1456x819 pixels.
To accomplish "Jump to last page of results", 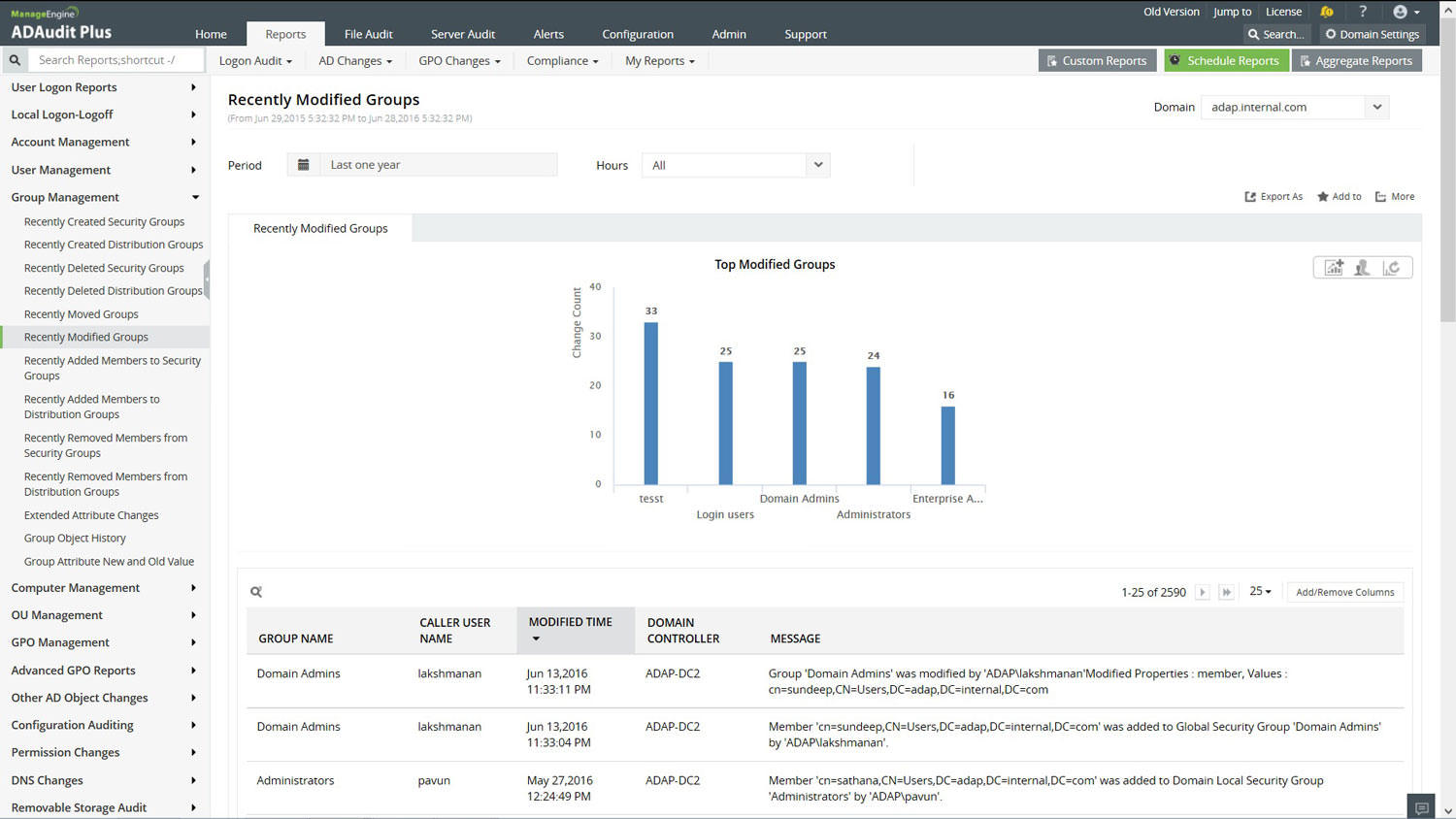I will point(1226,592).
